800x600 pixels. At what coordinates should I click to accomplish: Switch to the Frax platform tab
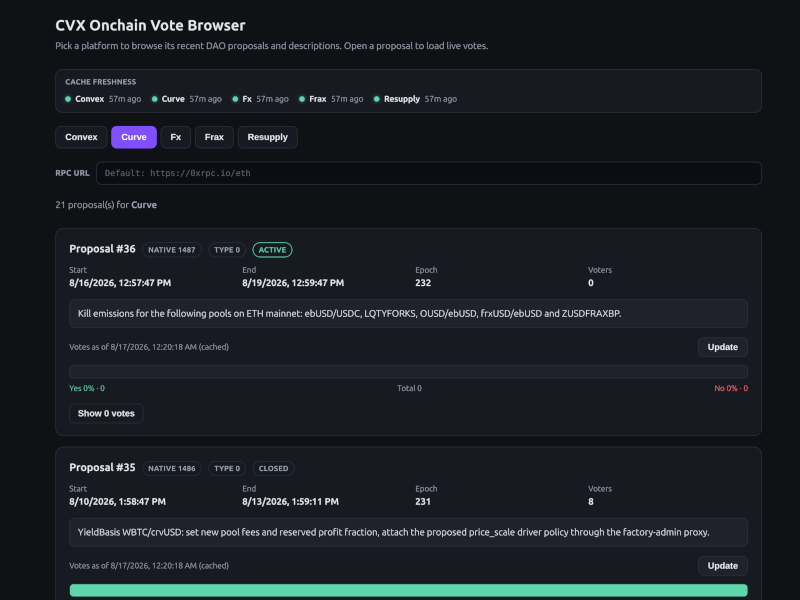[x=214, y=137]
